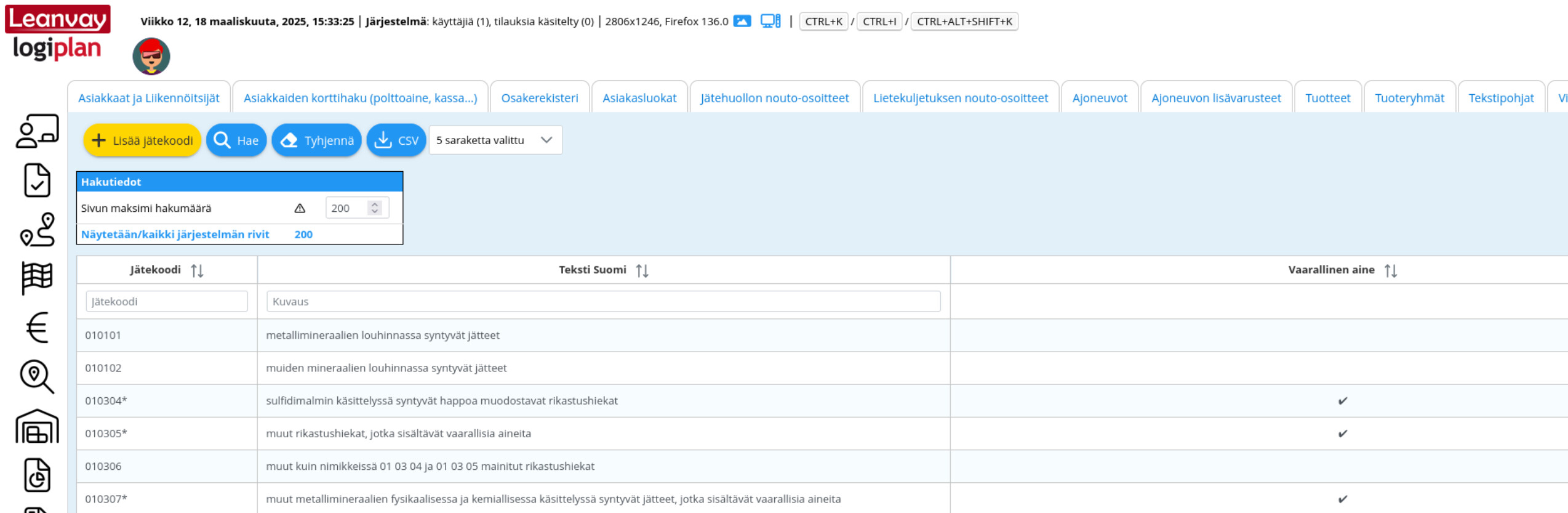
Task: Click the blue image icon in header
Action: click(x=742, y=22)
